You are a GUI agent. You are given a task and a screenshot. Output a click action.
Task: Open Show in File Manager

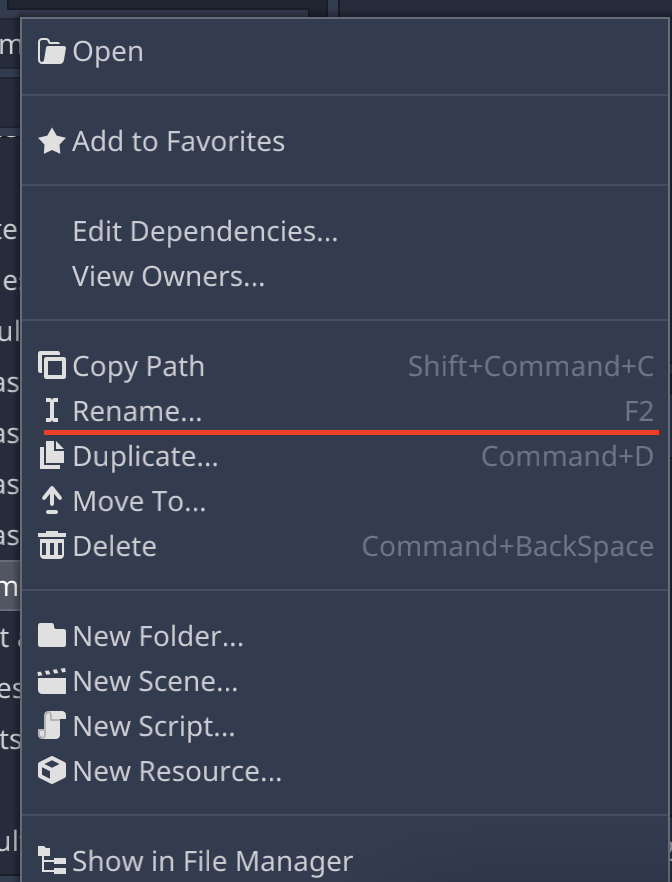(x=212, y=861)
